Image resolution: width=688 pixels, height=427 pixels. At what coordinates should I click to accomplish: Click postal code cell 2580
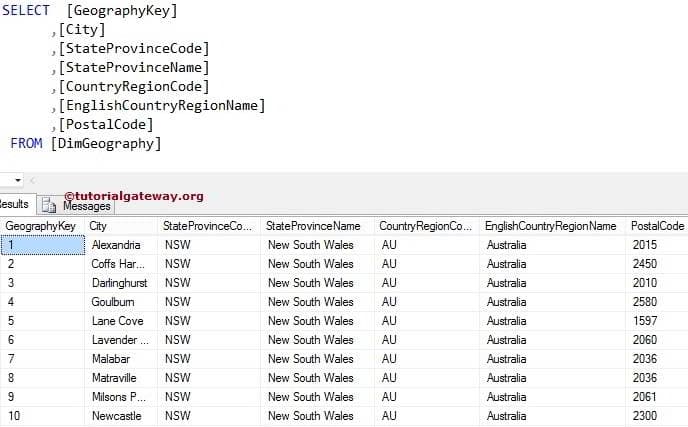click(645, 302)
